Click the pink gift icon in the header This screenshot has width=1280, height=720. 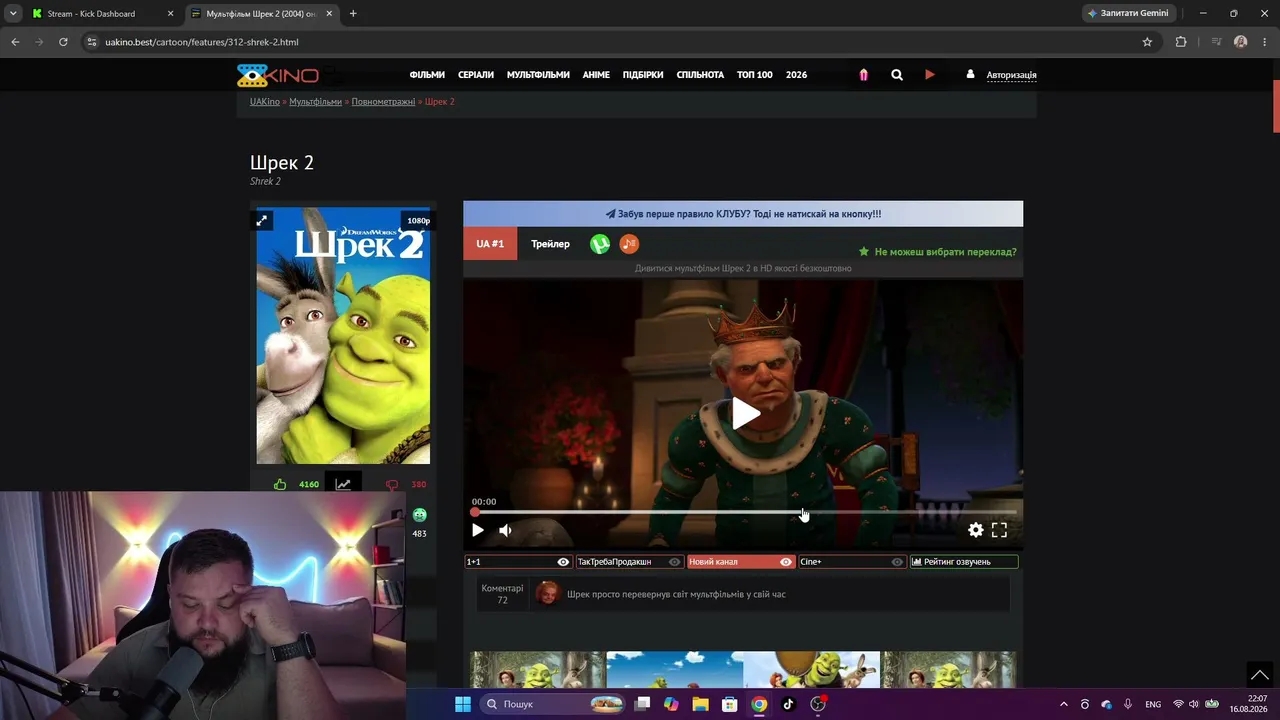[864, 75]
